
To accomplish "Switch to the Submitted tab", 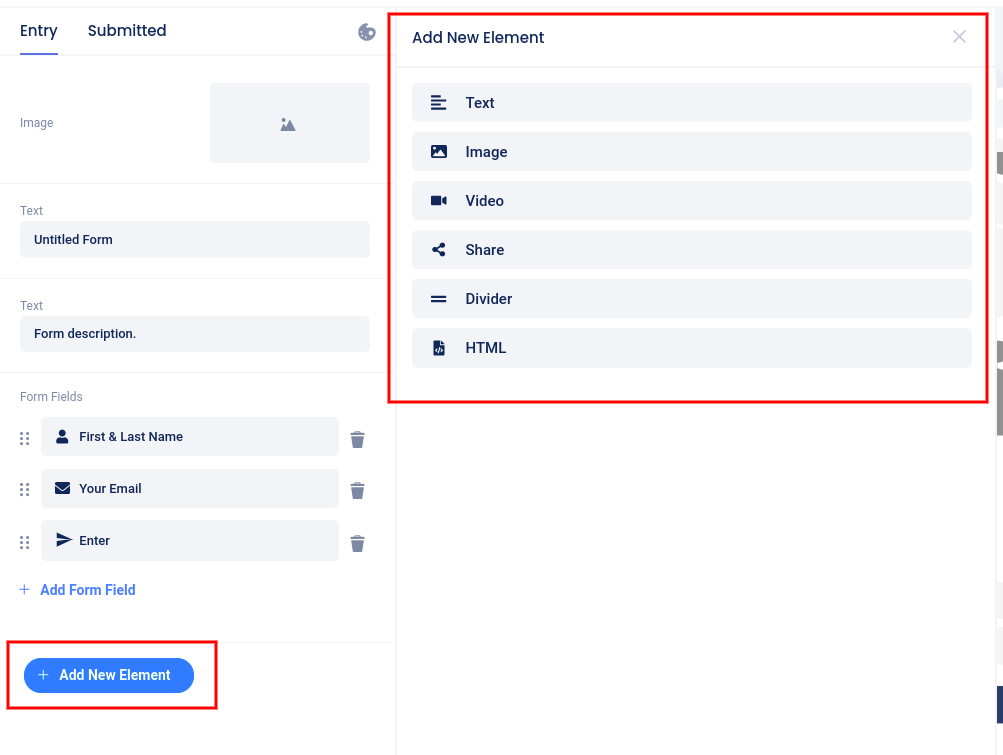I will point(127,31).
